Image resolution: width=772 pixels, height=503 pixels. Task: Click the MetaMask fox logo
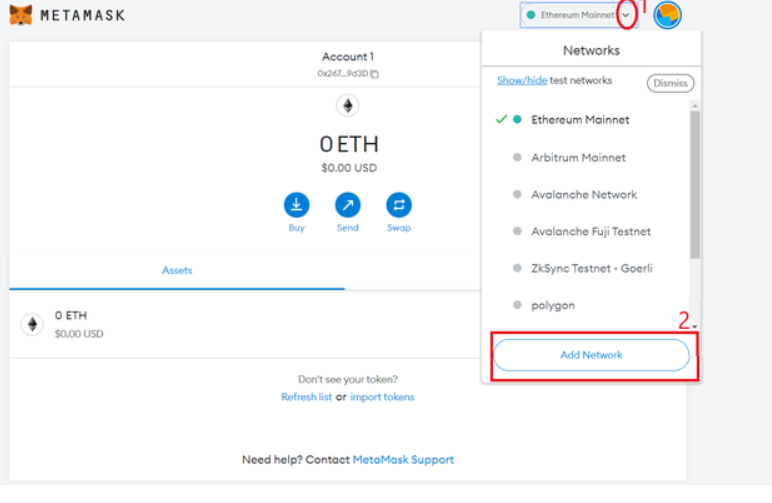(21, 15)
